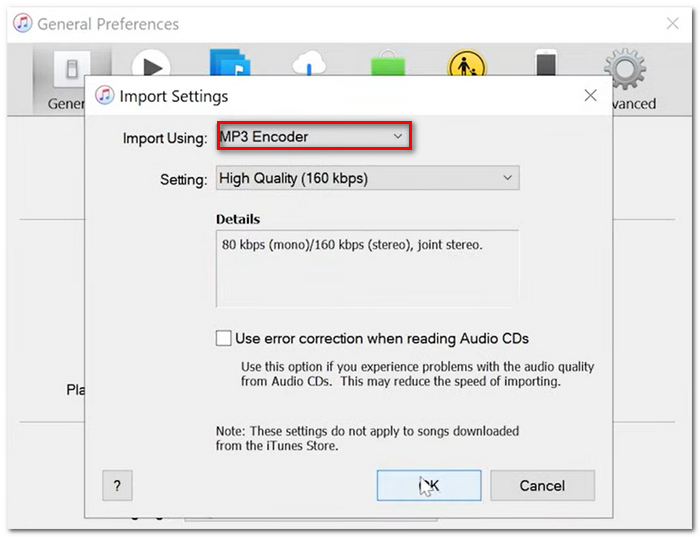Click the iTunes icon in General Preferences title
The height and width of the screenshot is (537, 700).
22,23
